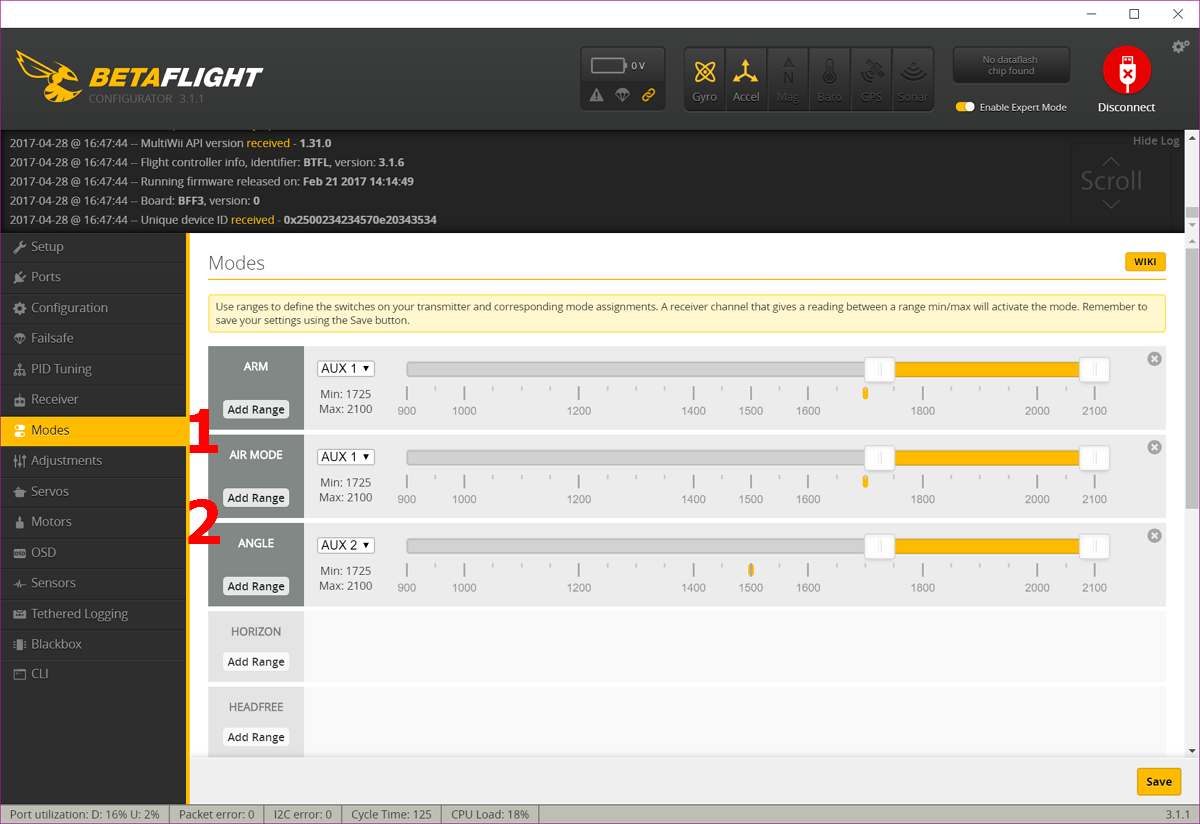Click the Mag sensor icon

(788, 77)
